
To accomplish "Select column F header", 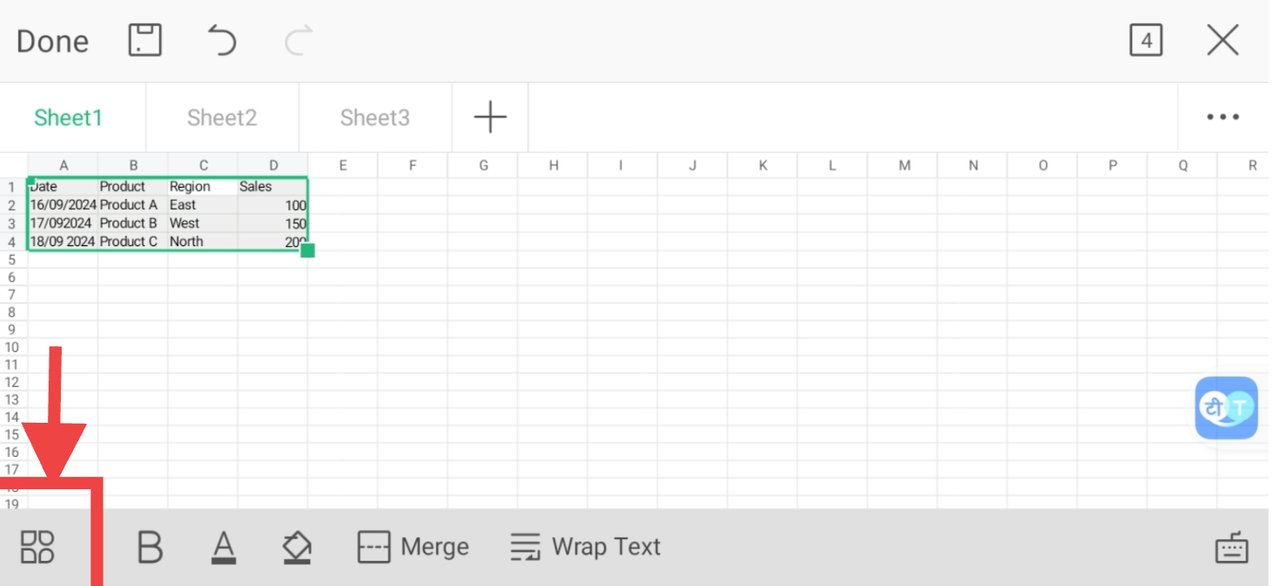I will tap(412, 165).
